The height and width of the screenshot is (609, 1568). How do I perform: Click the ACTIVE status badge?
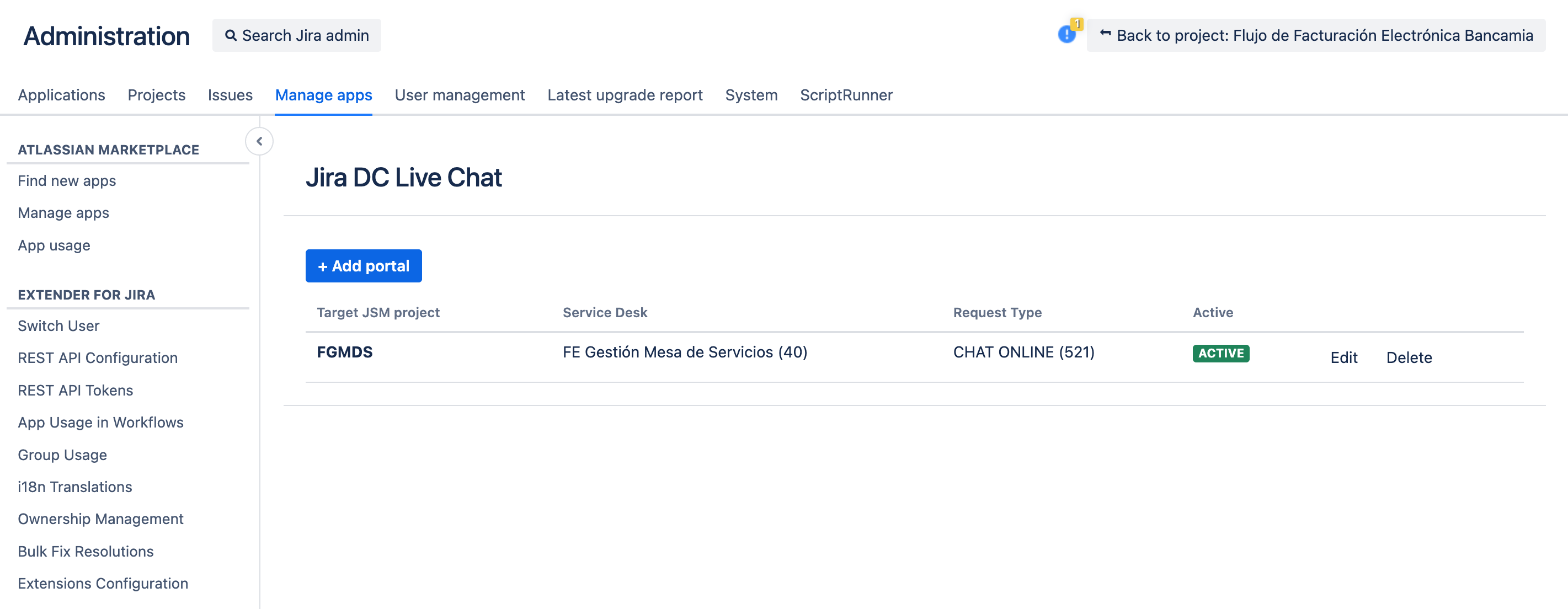tap(1221, 354)
